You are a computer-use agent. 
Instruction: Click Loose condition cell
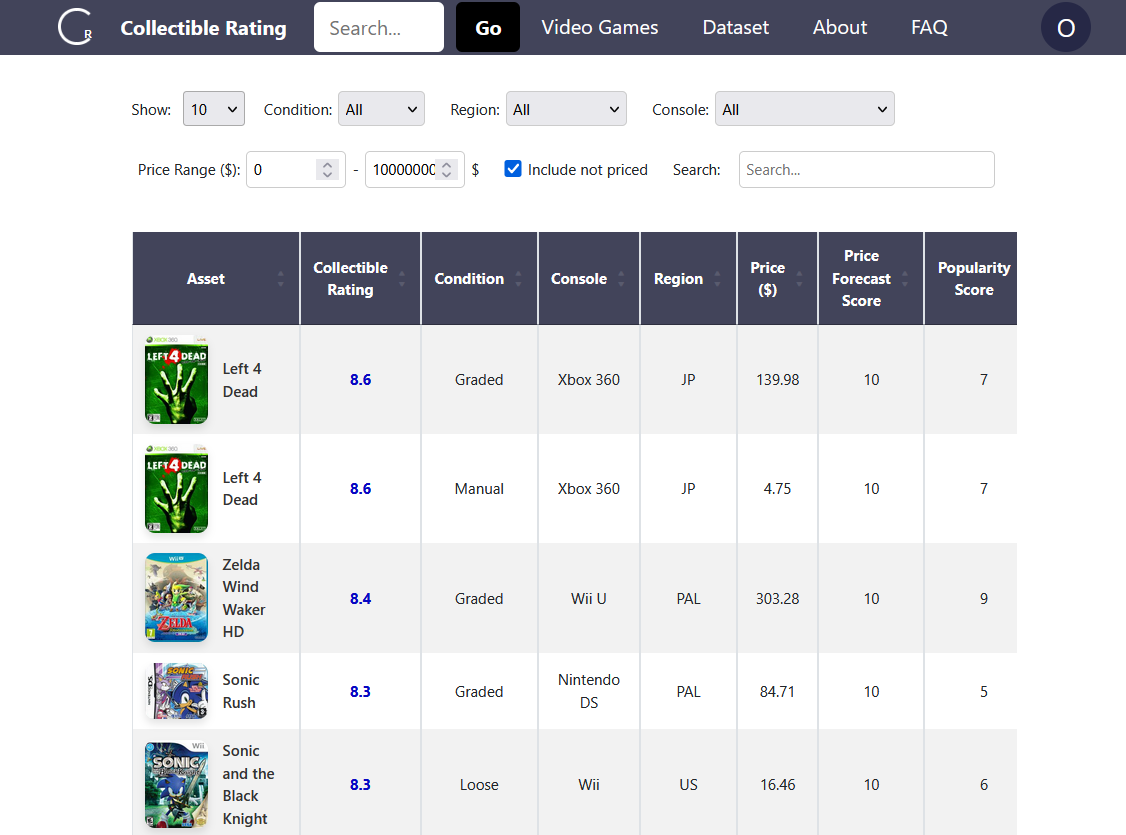[x=479, y=785]
